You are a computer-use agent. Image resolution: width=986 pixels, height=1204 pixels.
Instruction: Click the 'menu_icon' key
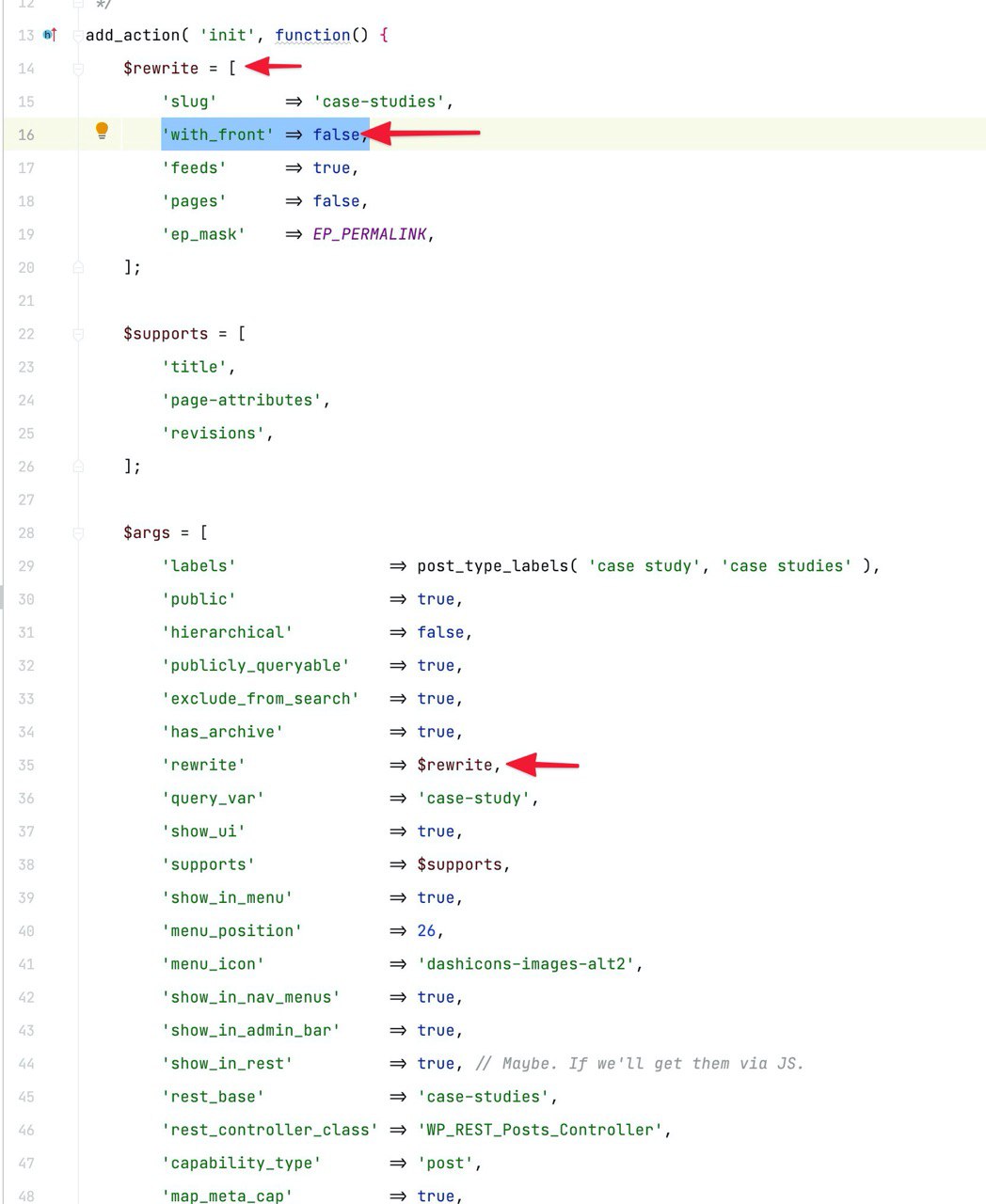click(x=213, y=964)
